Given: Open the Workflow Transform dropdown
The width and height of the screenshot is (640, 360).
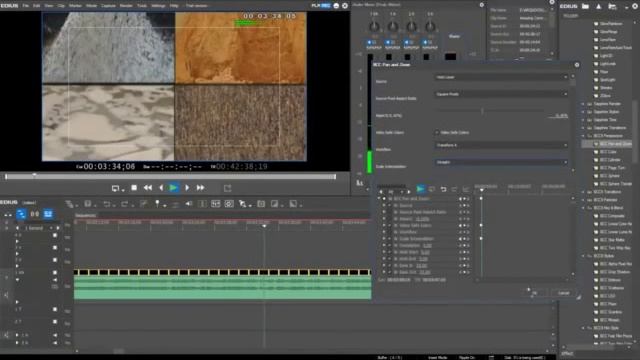Looking at the screenshot, I should tap(502, 145).
